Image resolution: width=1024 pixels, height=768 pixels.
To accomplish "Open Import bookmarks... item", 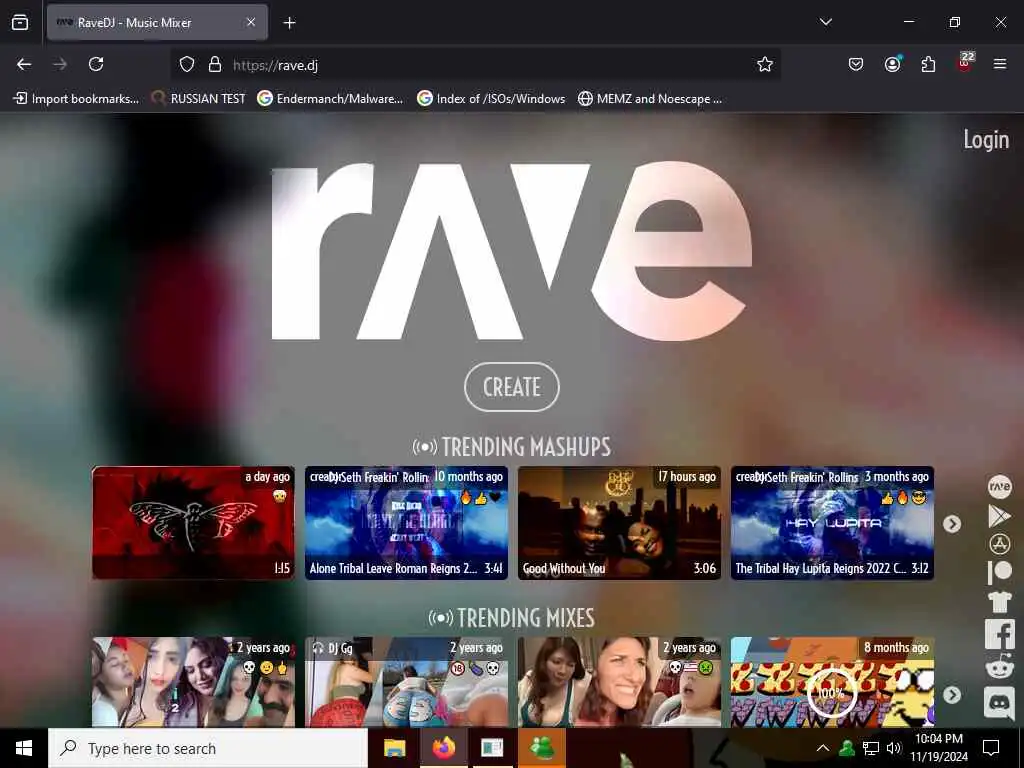I will 76,99.
